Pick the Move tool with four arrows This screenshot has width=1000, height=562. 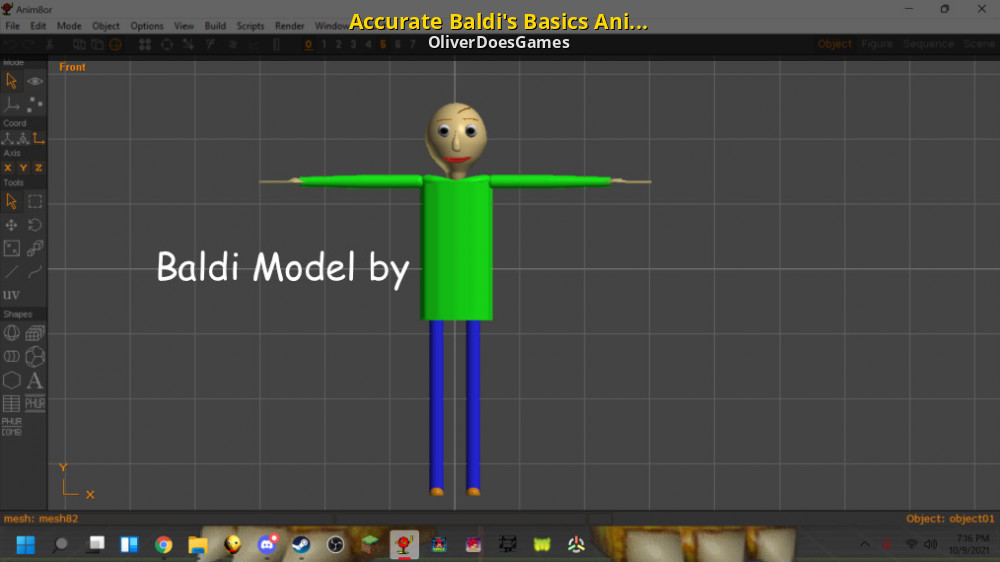click(x=11, y=225)
